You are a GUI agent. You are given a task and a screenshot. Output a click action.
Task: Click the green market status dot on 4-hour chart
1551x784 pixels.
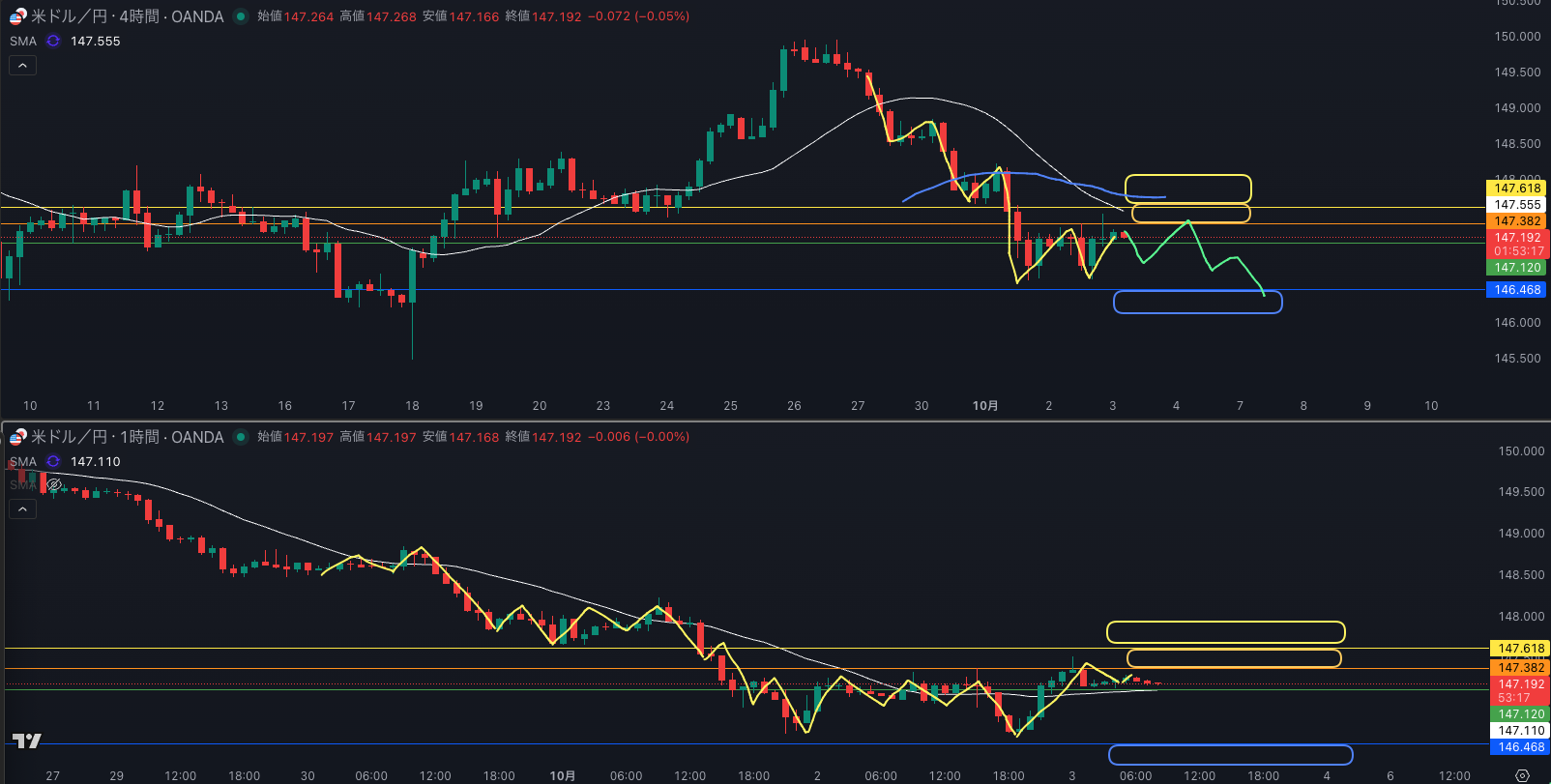pos(241,16)
